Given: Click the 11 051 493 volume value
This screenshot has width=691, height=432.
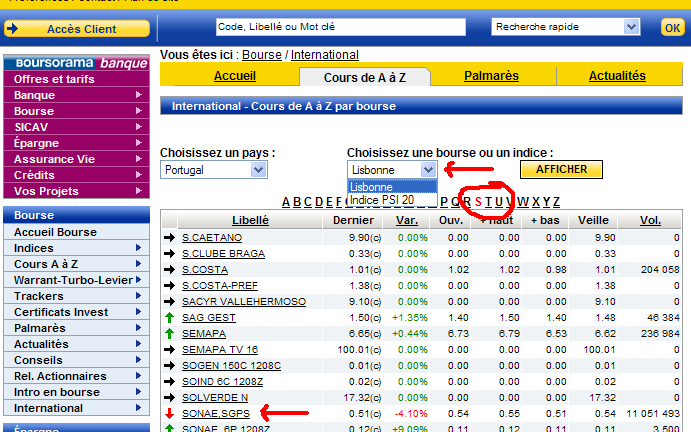Looking at the screenshot, I should click(x=653, y=413).
